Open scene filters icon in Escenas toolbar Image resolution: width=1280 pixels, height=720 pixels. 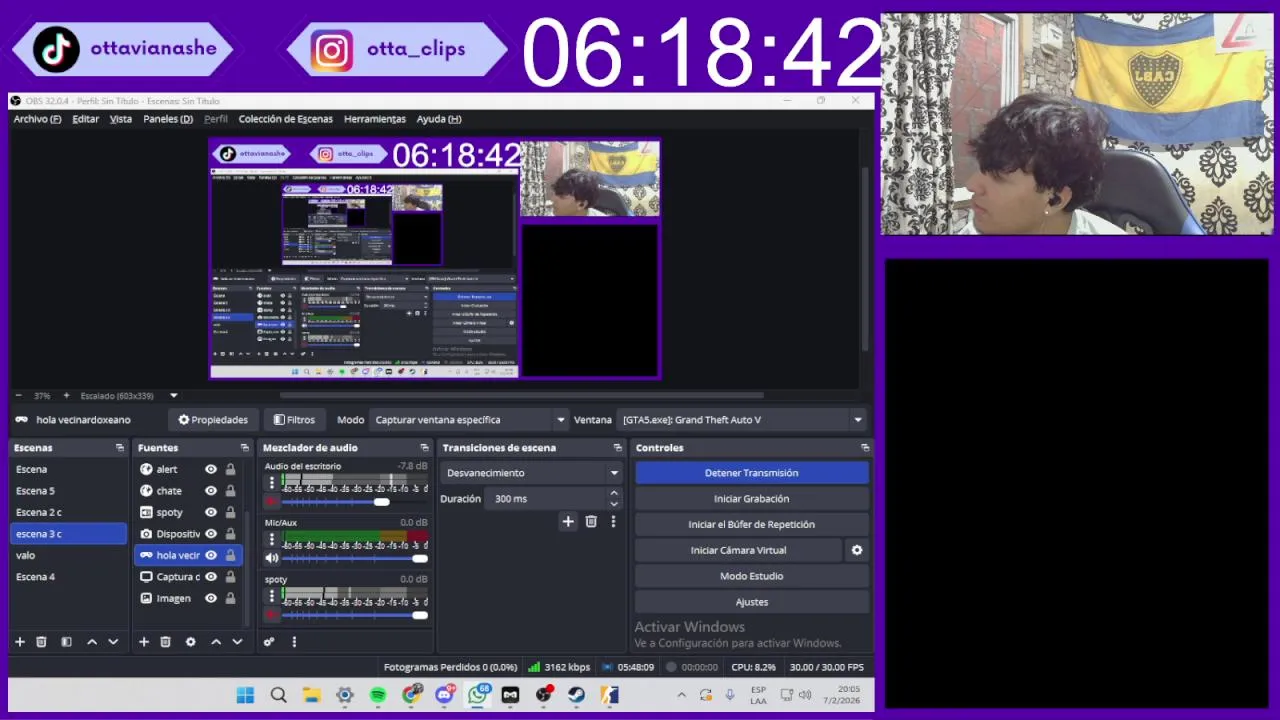coord(66,642)
